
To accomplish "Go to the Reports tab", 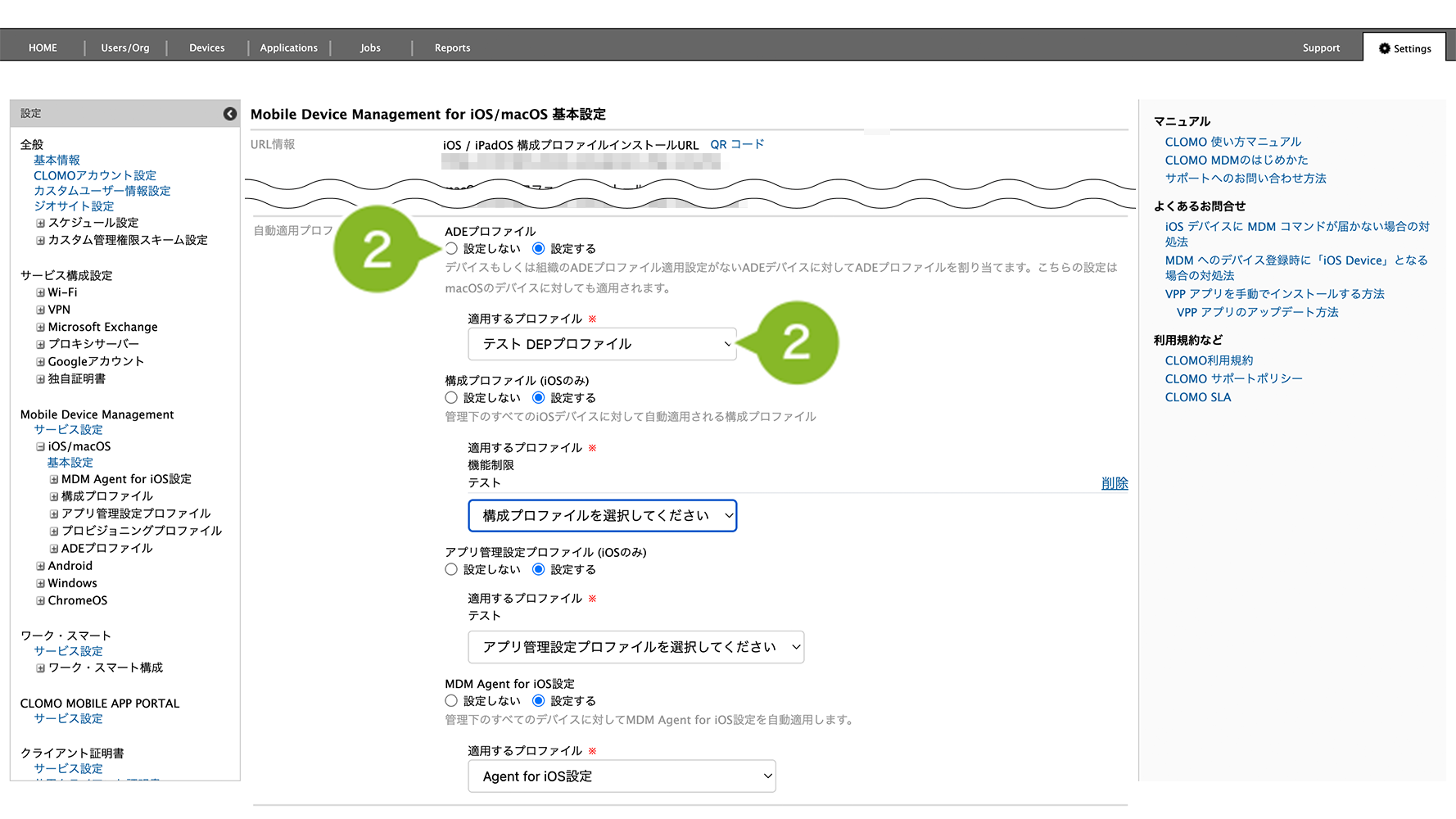I will [x=452, y=48].
